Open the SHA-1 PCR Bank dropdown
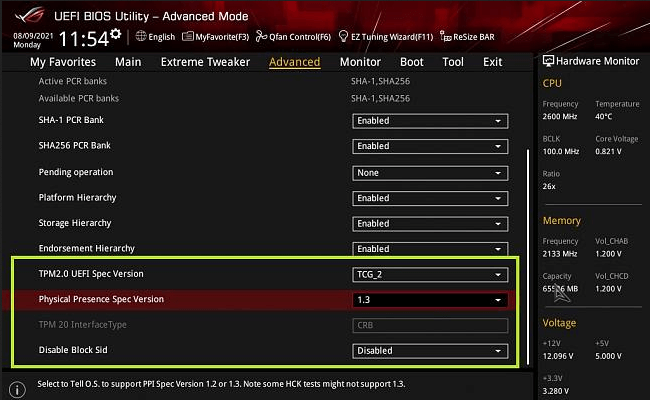The image size is (650, 400). point(430,121)
